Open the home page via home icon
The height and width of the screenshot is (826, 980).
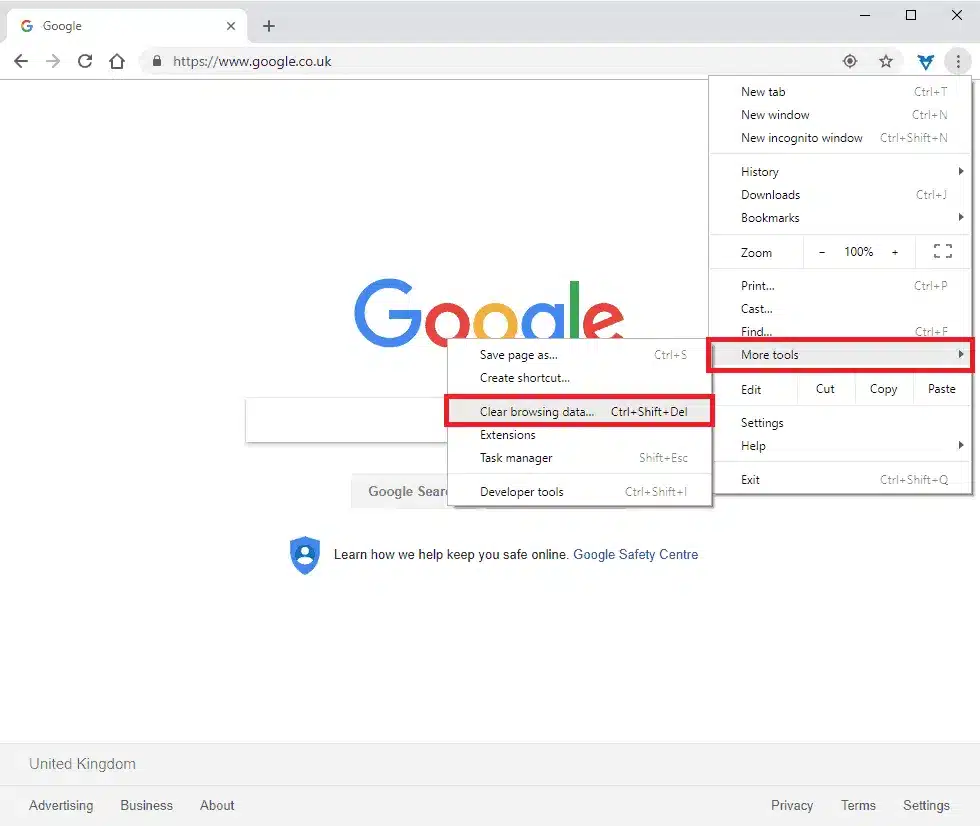pyautogui.click(x=117, y=61)
